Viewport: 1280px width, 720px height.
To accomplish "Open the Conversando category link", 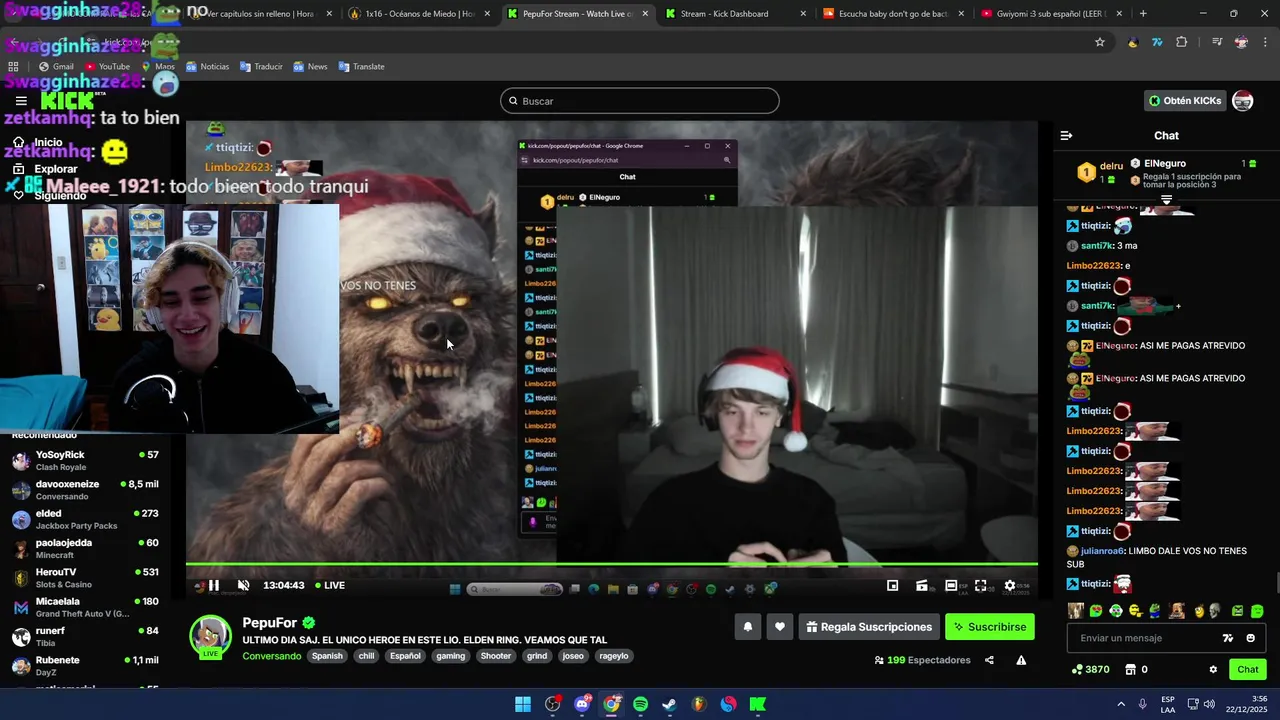I will pyautogui.click(x=272, y=656).
